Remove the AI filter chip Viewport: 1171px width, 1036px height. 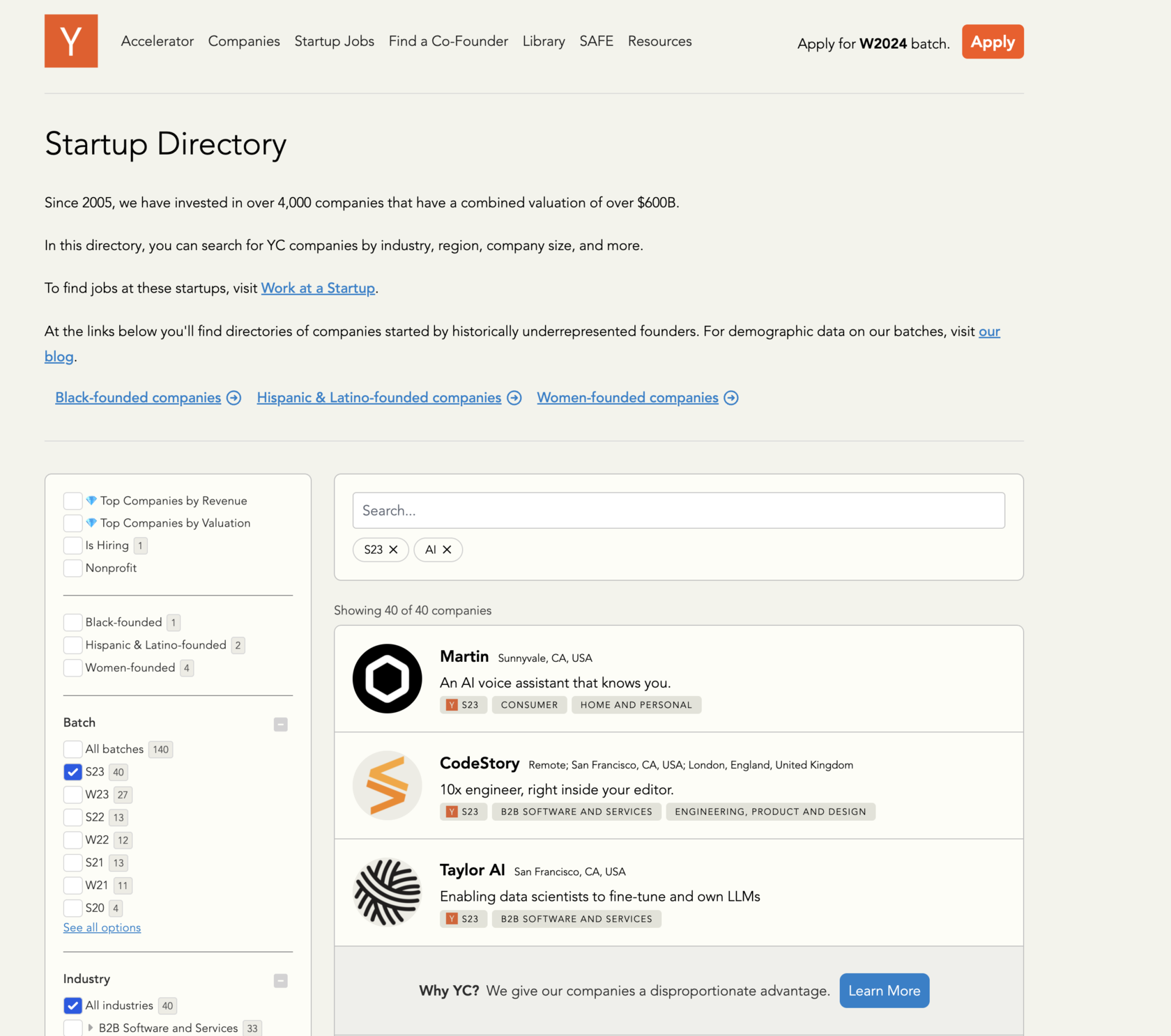[447, 550]
